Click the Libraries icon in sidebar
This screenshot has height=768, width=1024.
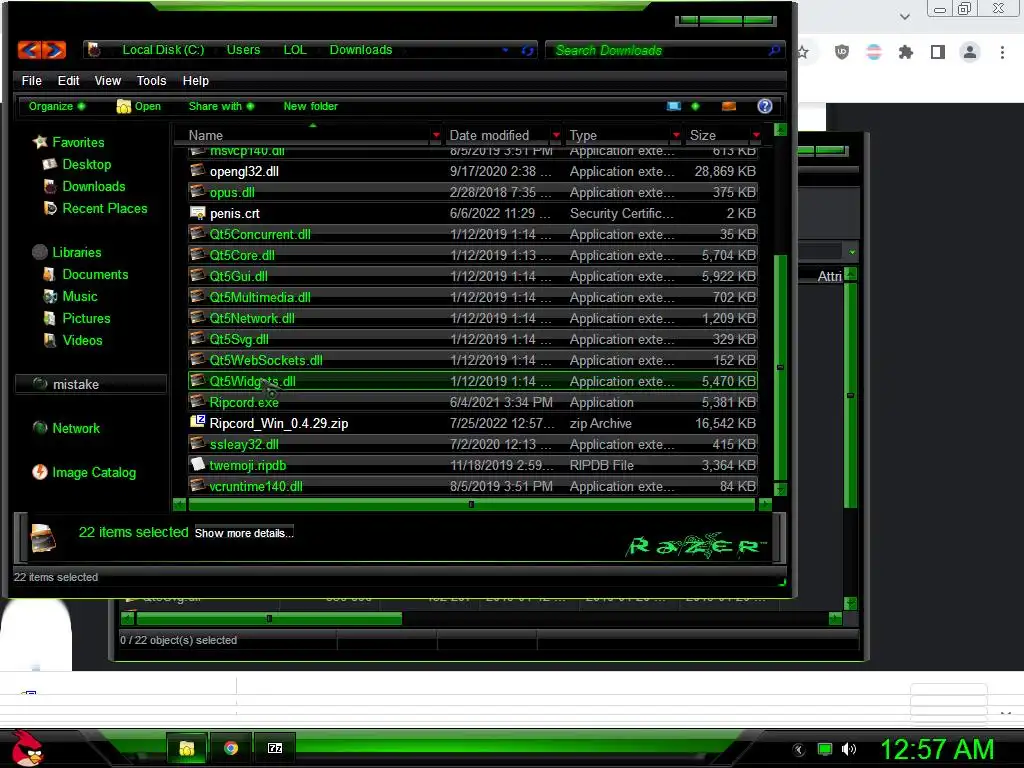click(x=40, y=252)
